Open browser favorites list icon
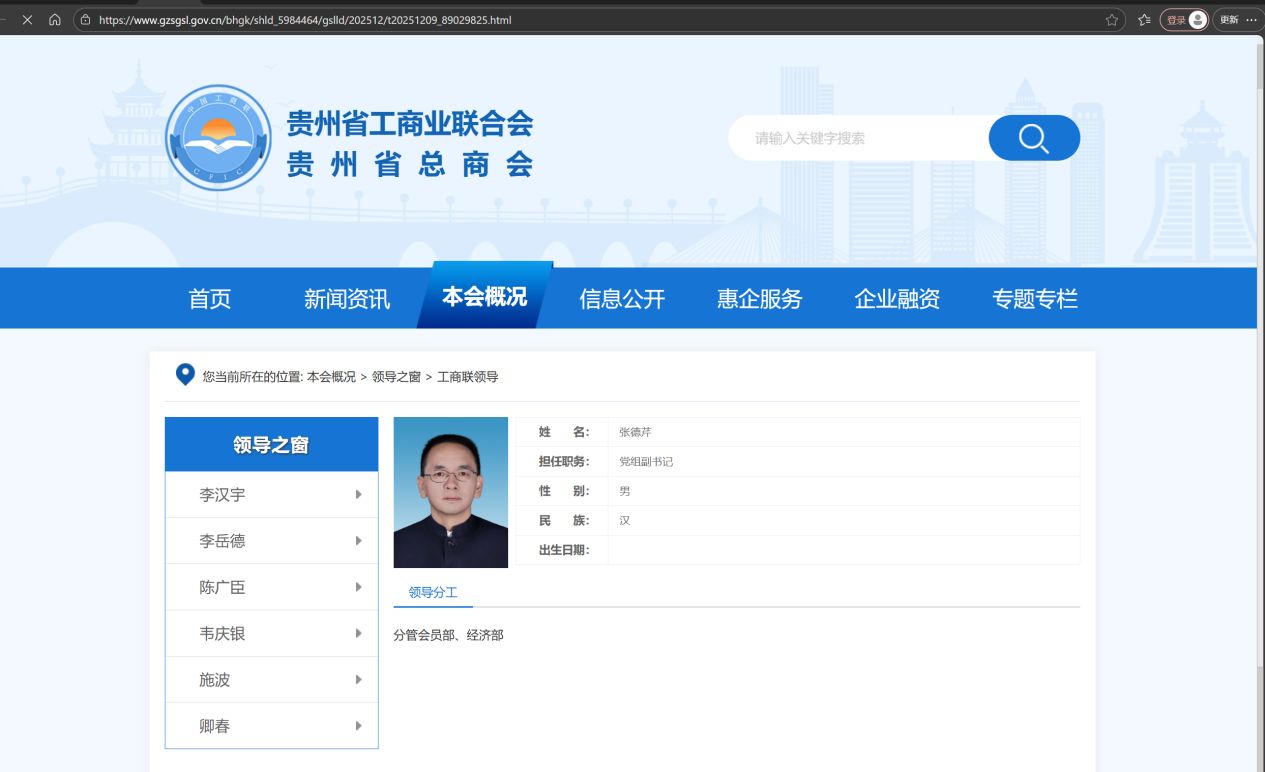 [1144, 19]
